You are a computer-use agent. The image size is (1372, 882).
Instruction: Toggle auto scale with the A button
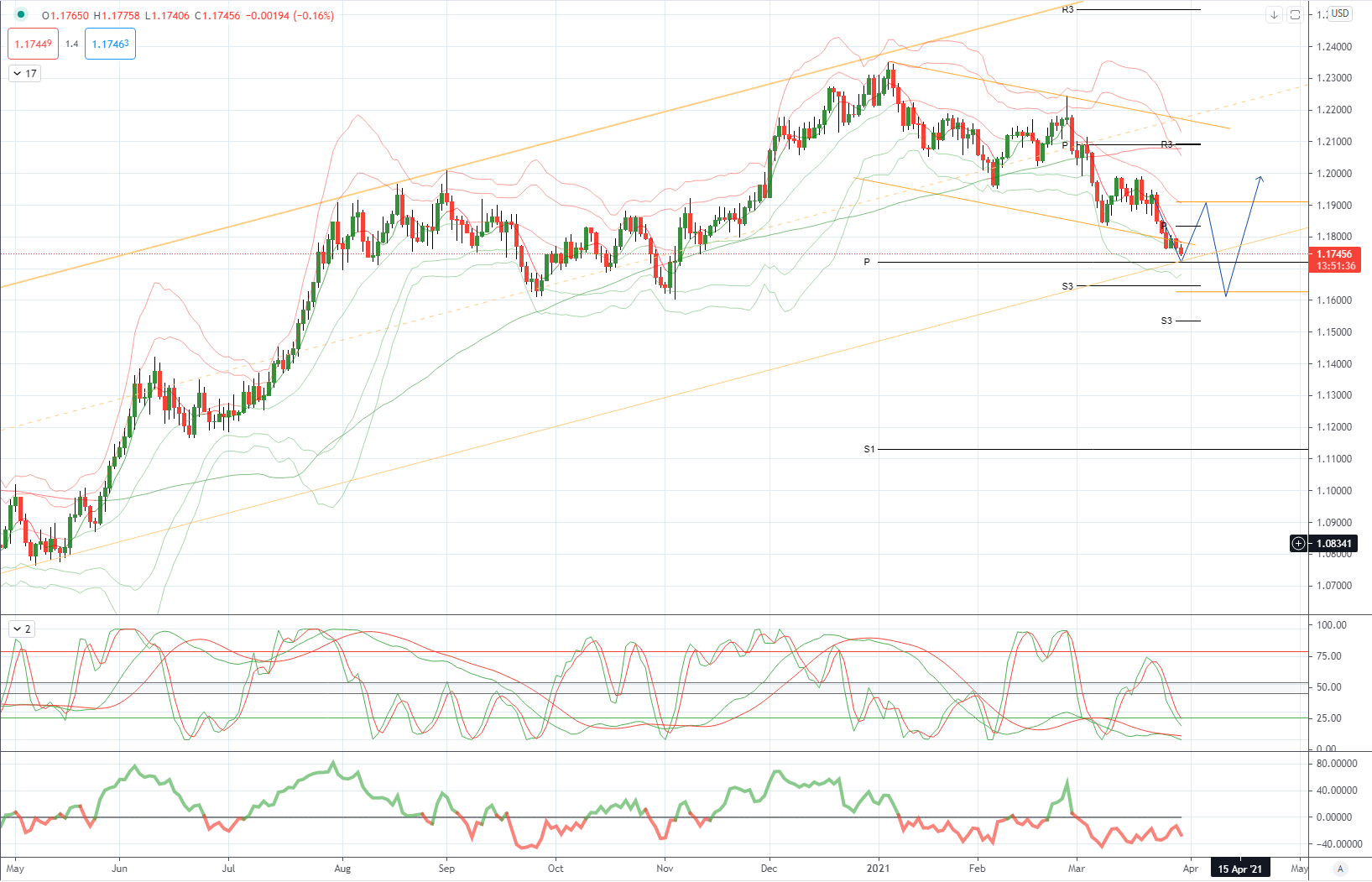pyautogui.click(x=1340, y=869)
